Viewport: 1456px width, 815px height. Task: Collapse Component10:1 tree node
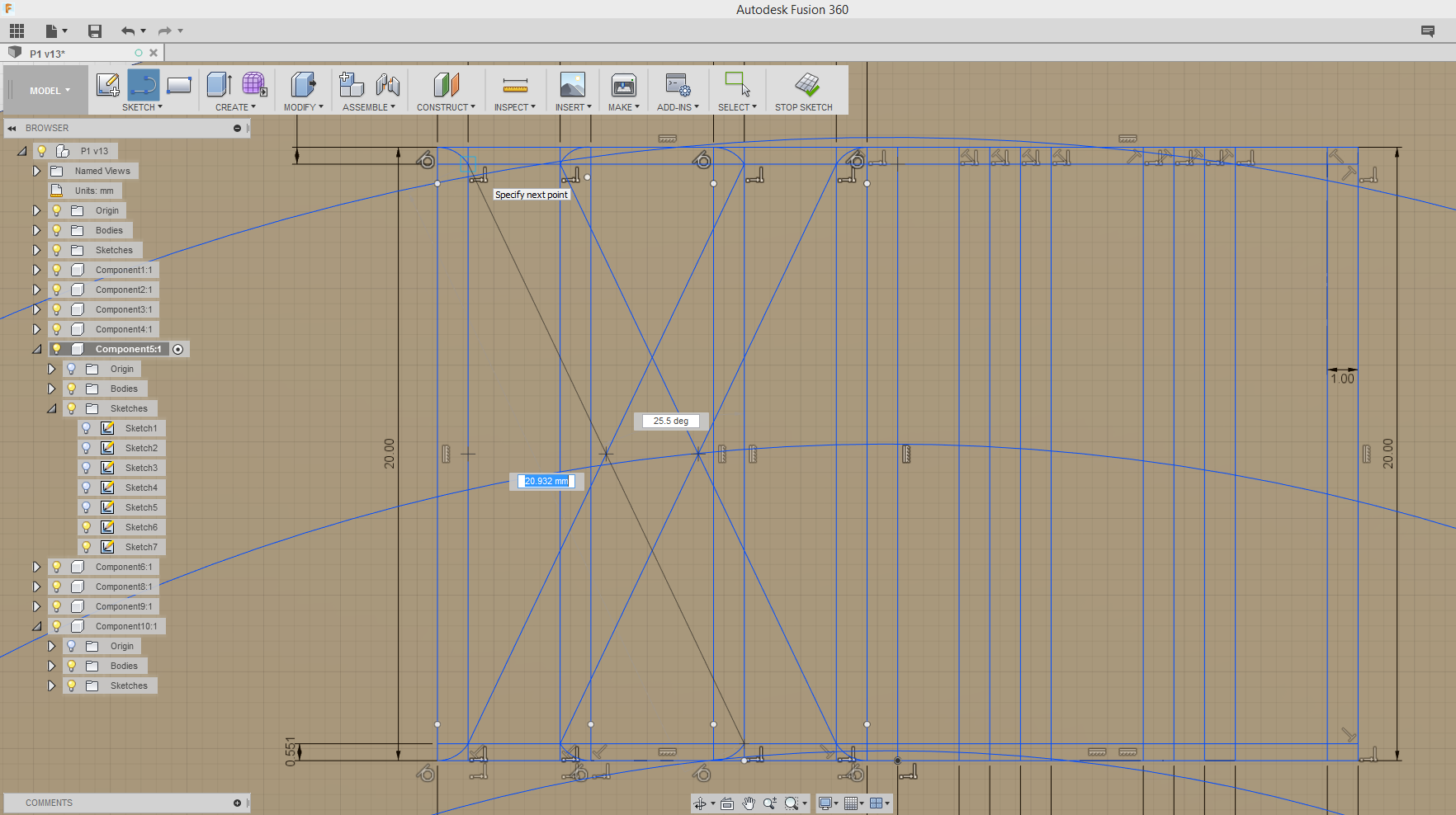click(36, 626)
